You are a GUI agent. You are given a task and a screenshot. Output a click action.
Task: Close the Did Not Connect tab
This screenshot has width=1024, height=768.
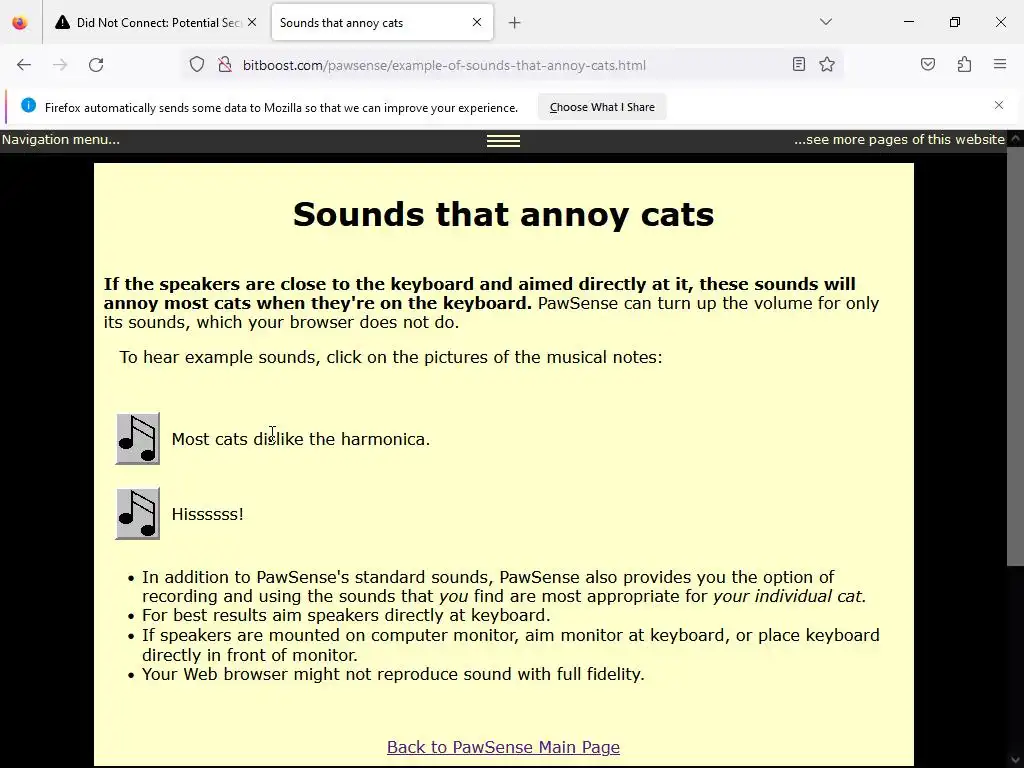252,22
